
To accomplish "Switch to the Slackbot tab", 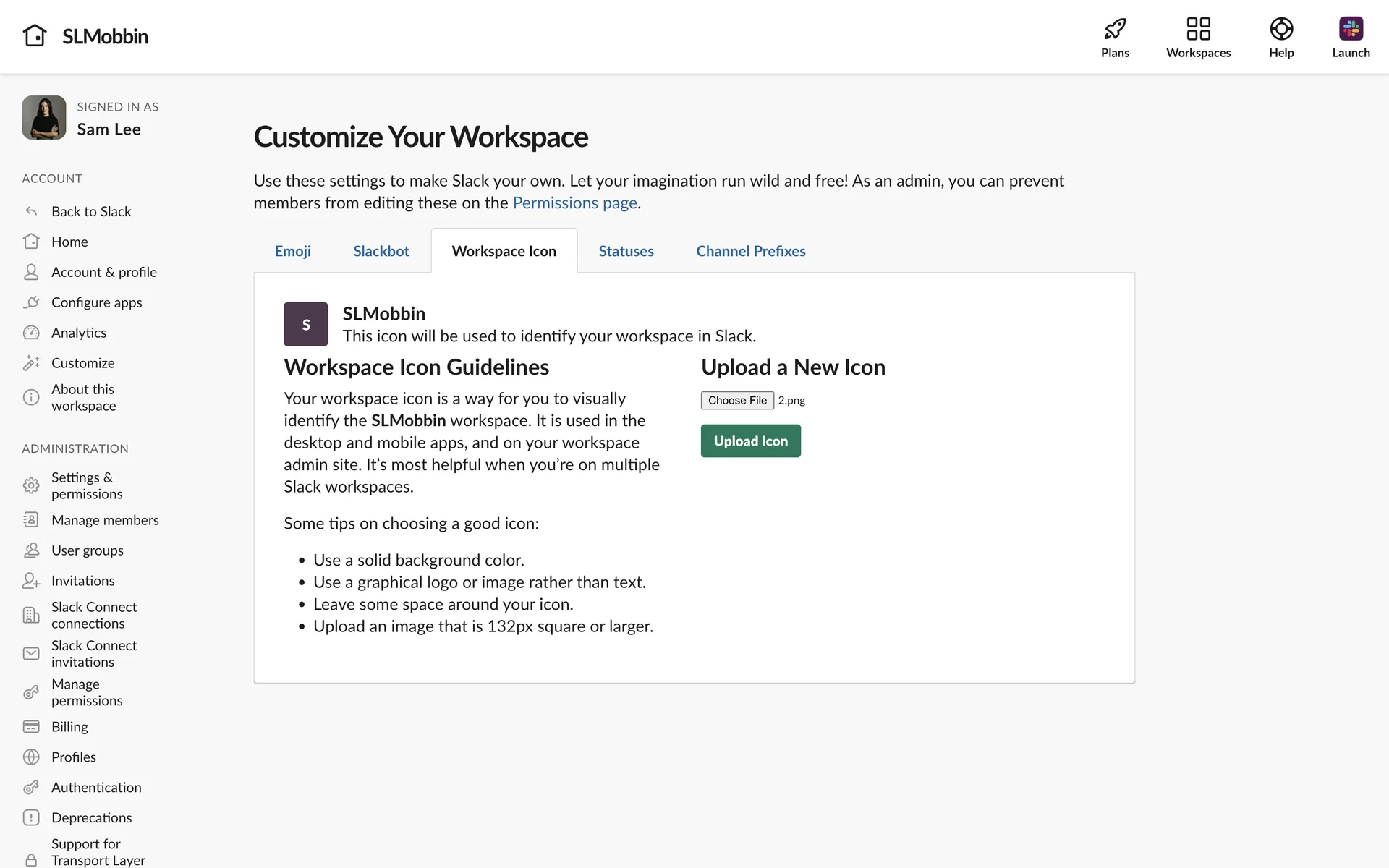I will pyautogui.click(x=381, y=251).
